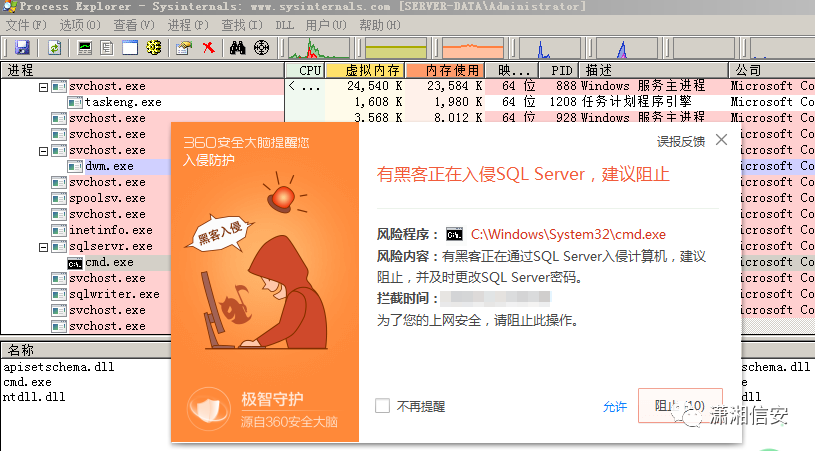815x451 pixels.
Task: Click the dwm.exe process icon
Action: 75,166
